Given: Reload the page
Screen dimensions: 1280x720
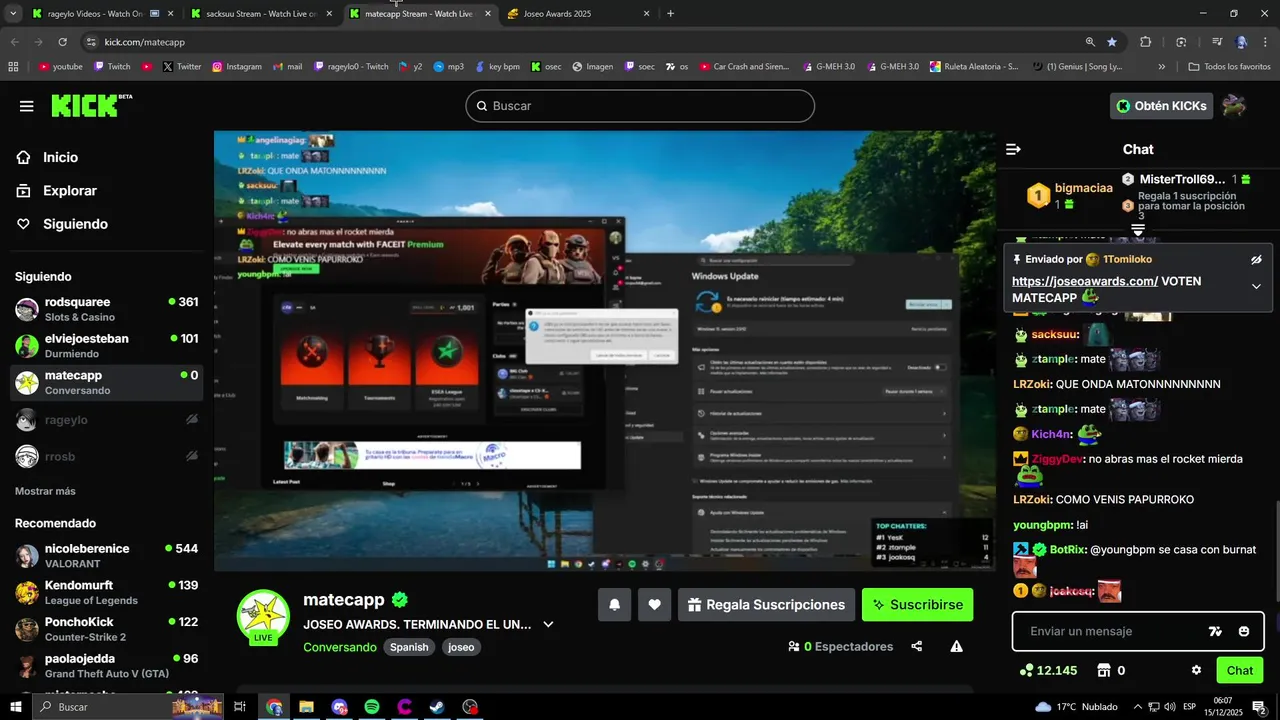Looking at the screenshot, I should [x=62, y=42].
